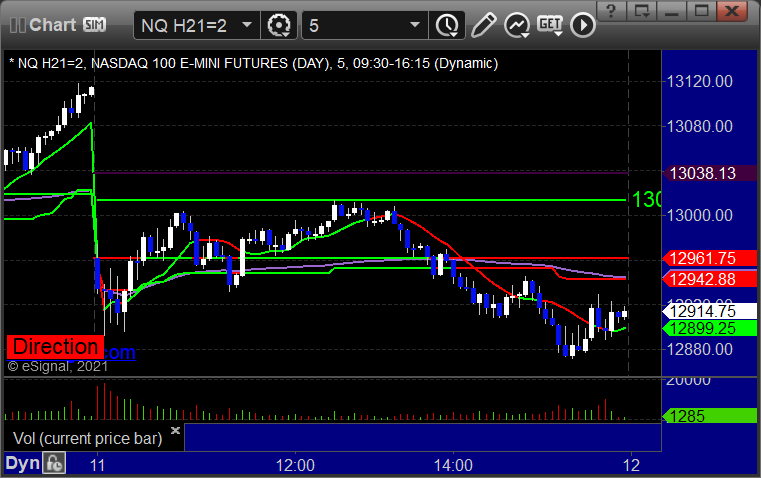Viewport: 761px width, 478px height.
Task: Maximize the chart window
Action: [x=701, y=11]
